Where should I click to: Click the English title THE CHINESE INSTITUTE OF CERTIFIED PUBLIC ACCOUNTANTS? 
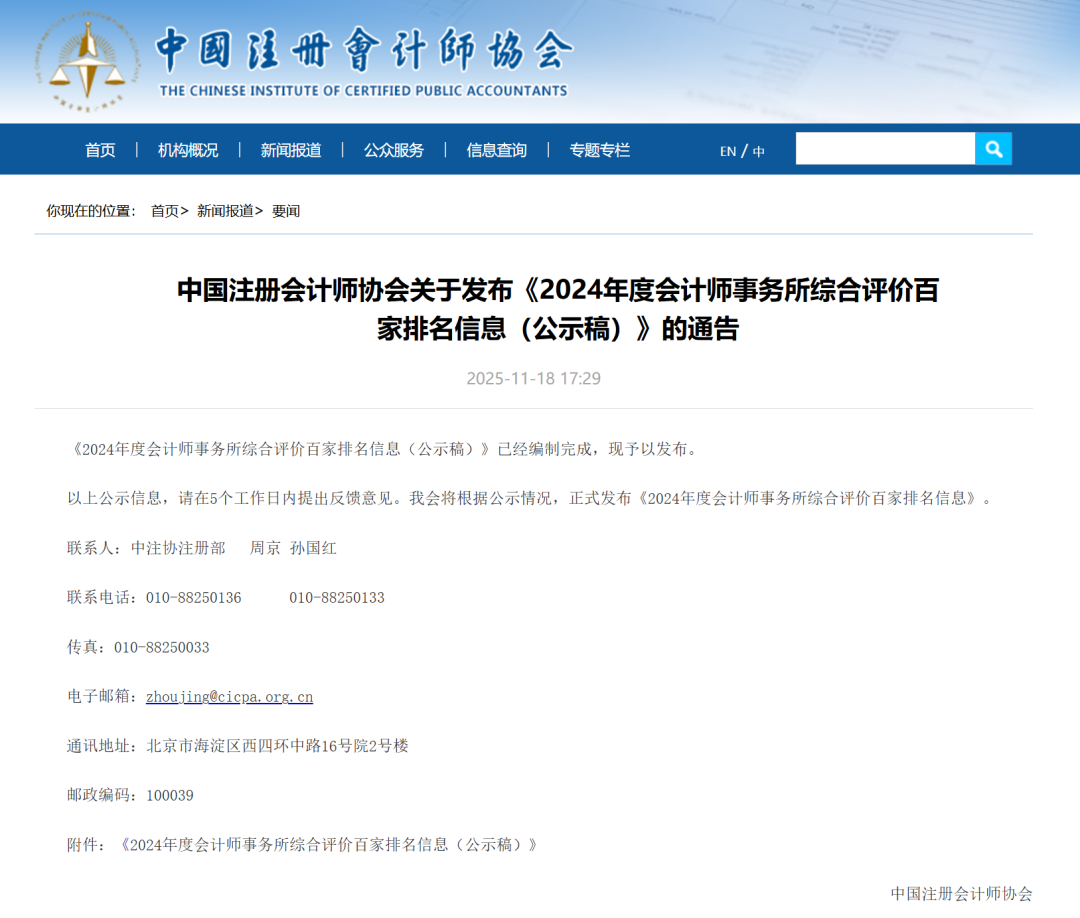(364, 91)
